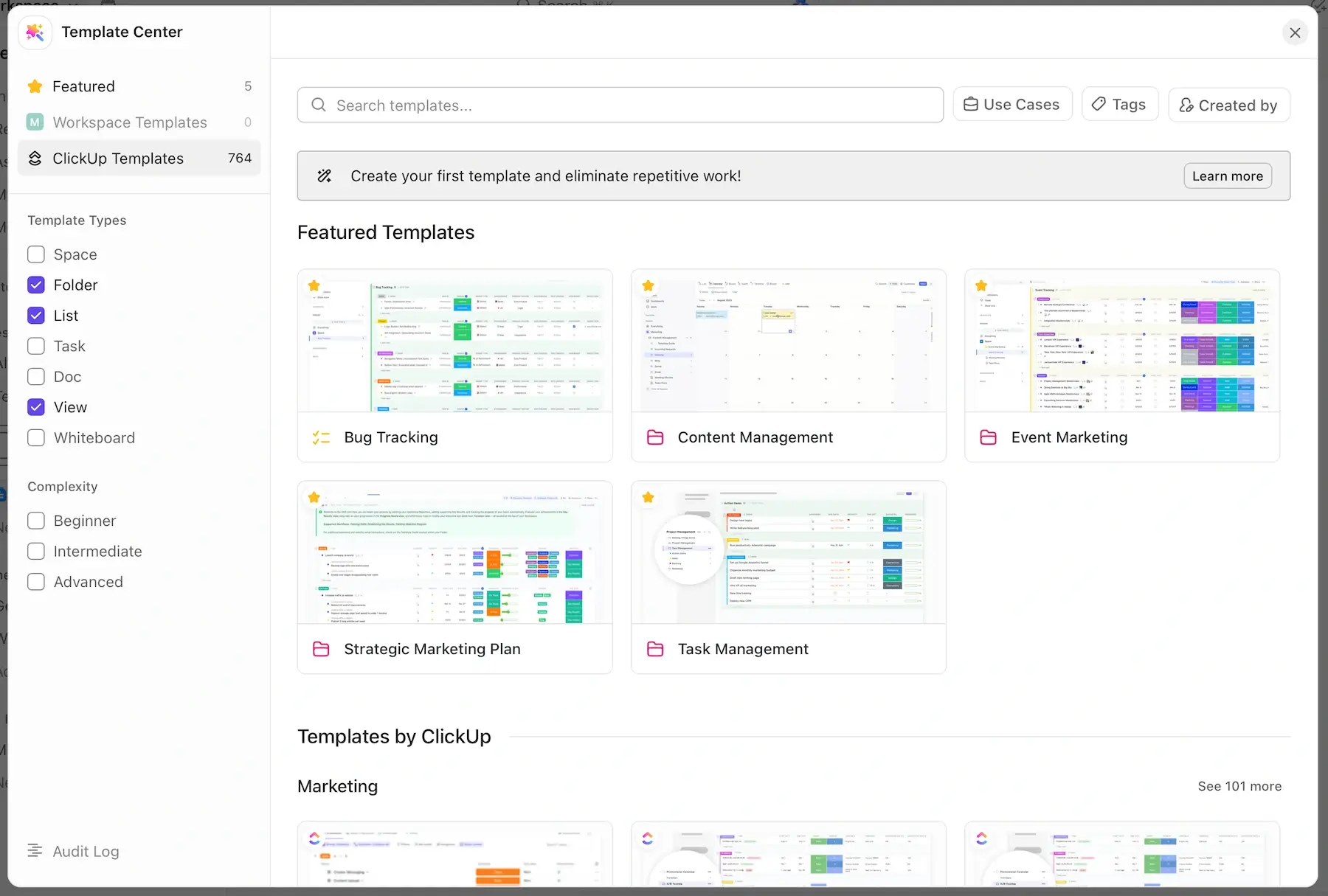The height and width of the screenshot is (896, 1328).
Task: Switch to the Featured templates section
Action: coord(83,86)
